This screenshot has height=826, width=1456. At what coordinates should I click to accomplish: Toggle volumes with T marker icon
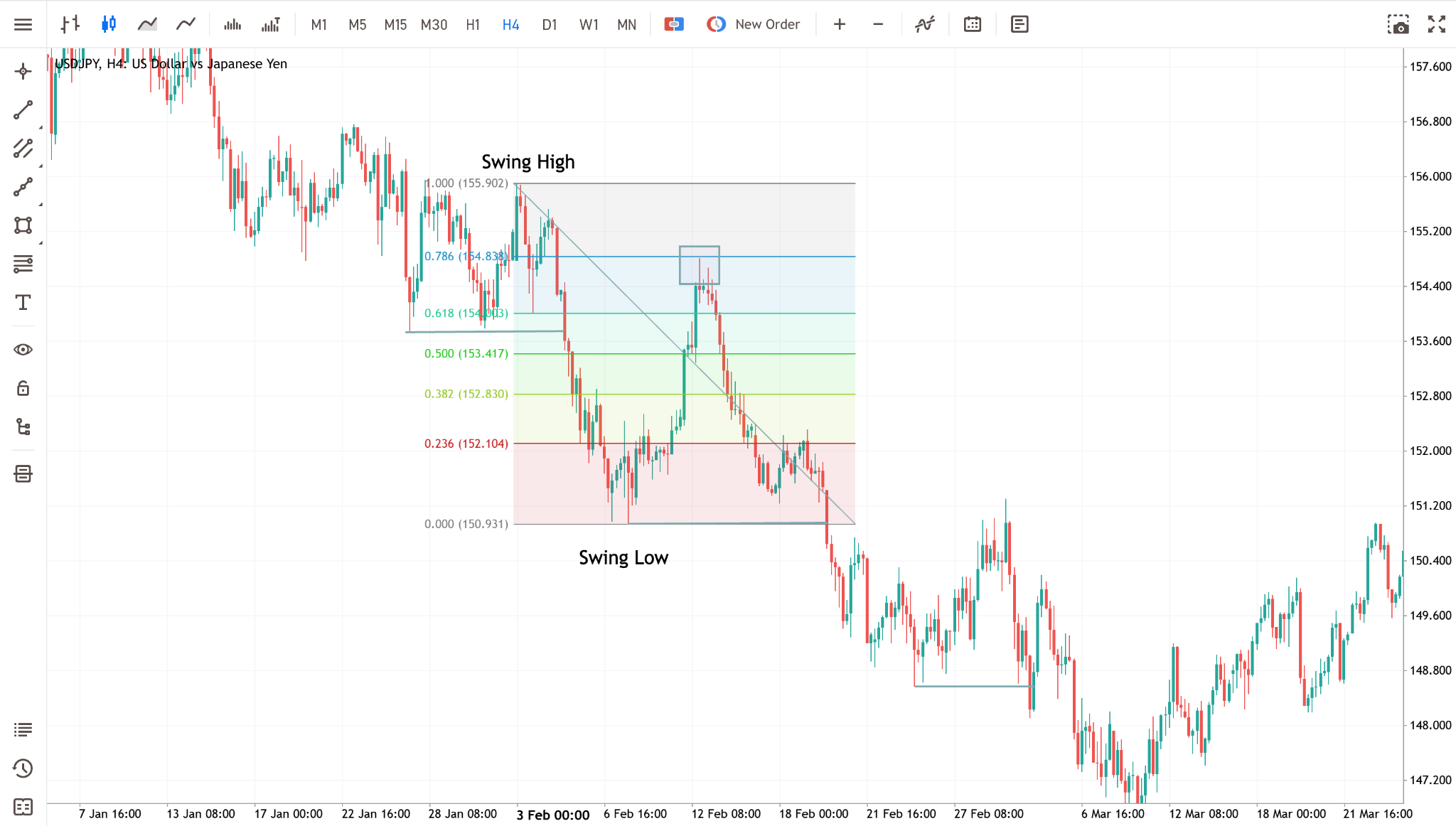[x=271, y=24]
